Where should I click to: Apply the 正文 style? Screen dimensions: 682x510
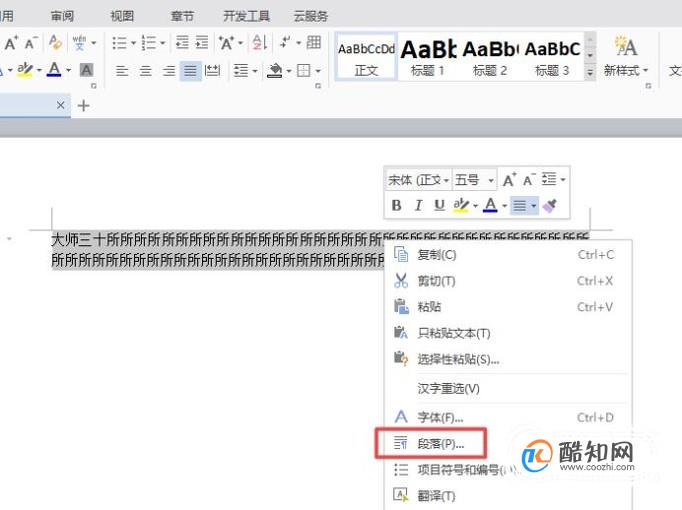point(366,57)
